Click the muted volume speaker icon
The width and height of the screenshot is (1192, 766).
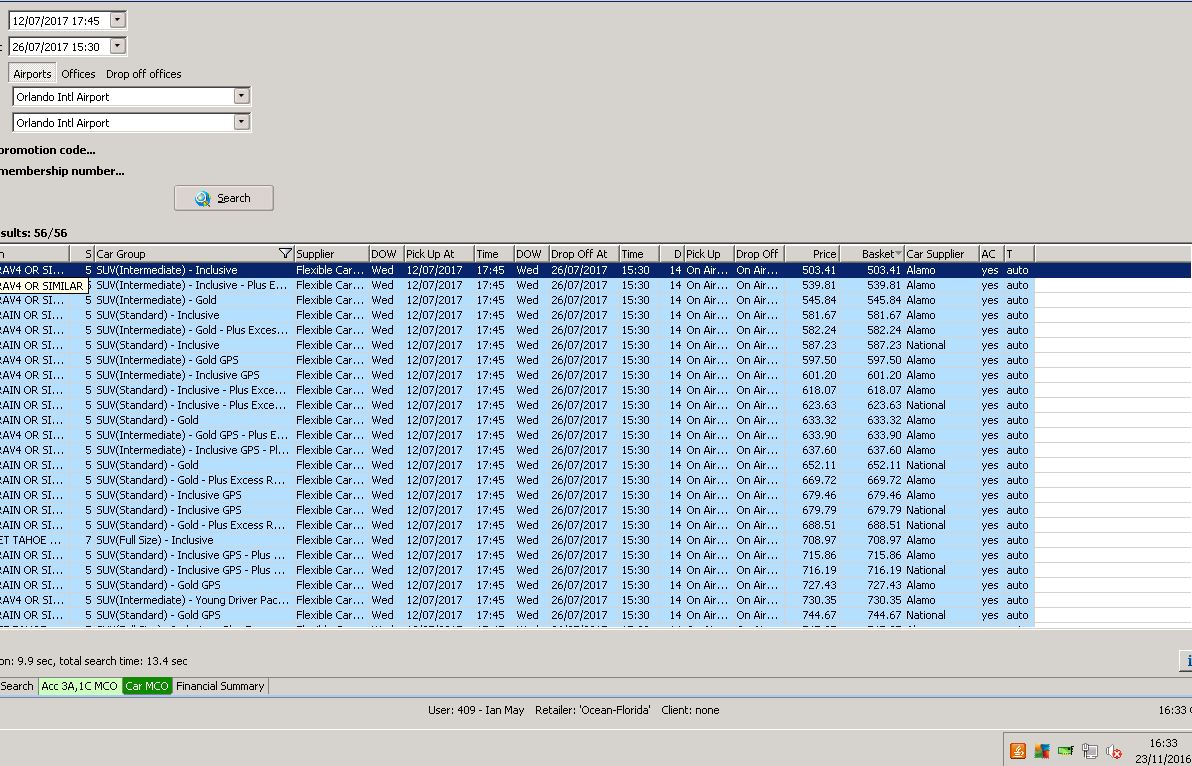tap(1114, 751)
